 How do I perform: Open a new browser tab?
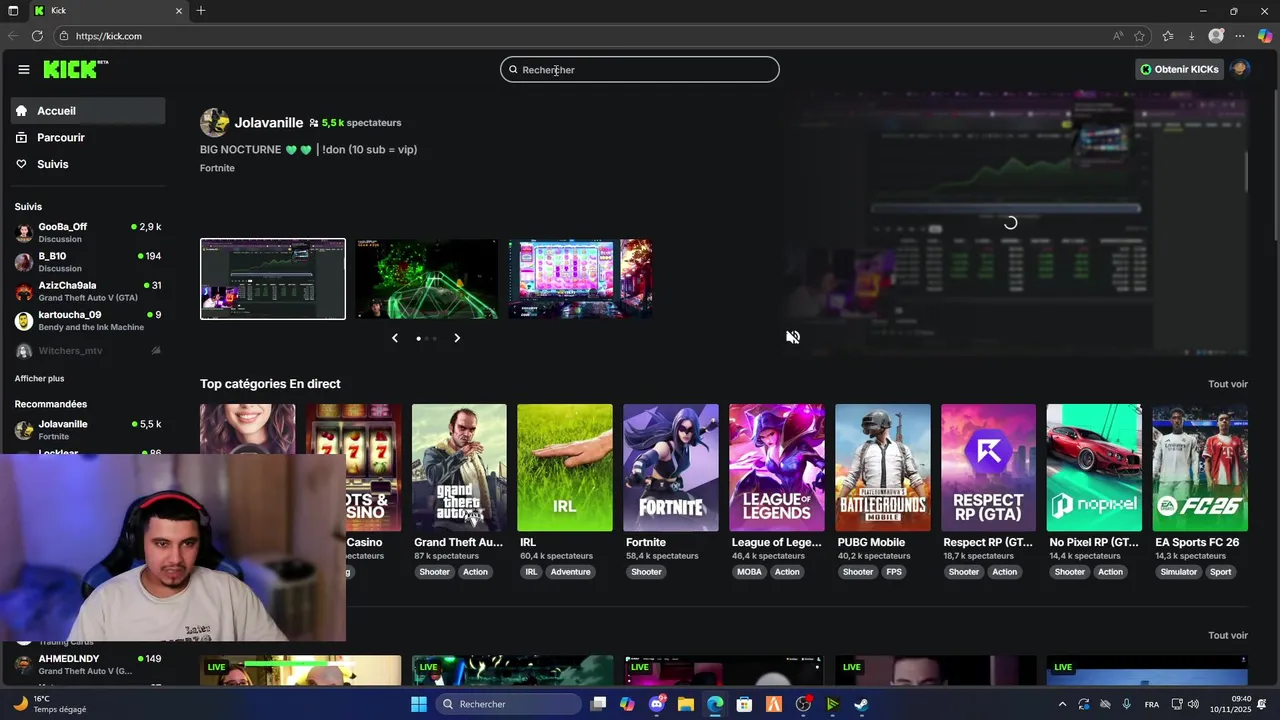(201, 11)
